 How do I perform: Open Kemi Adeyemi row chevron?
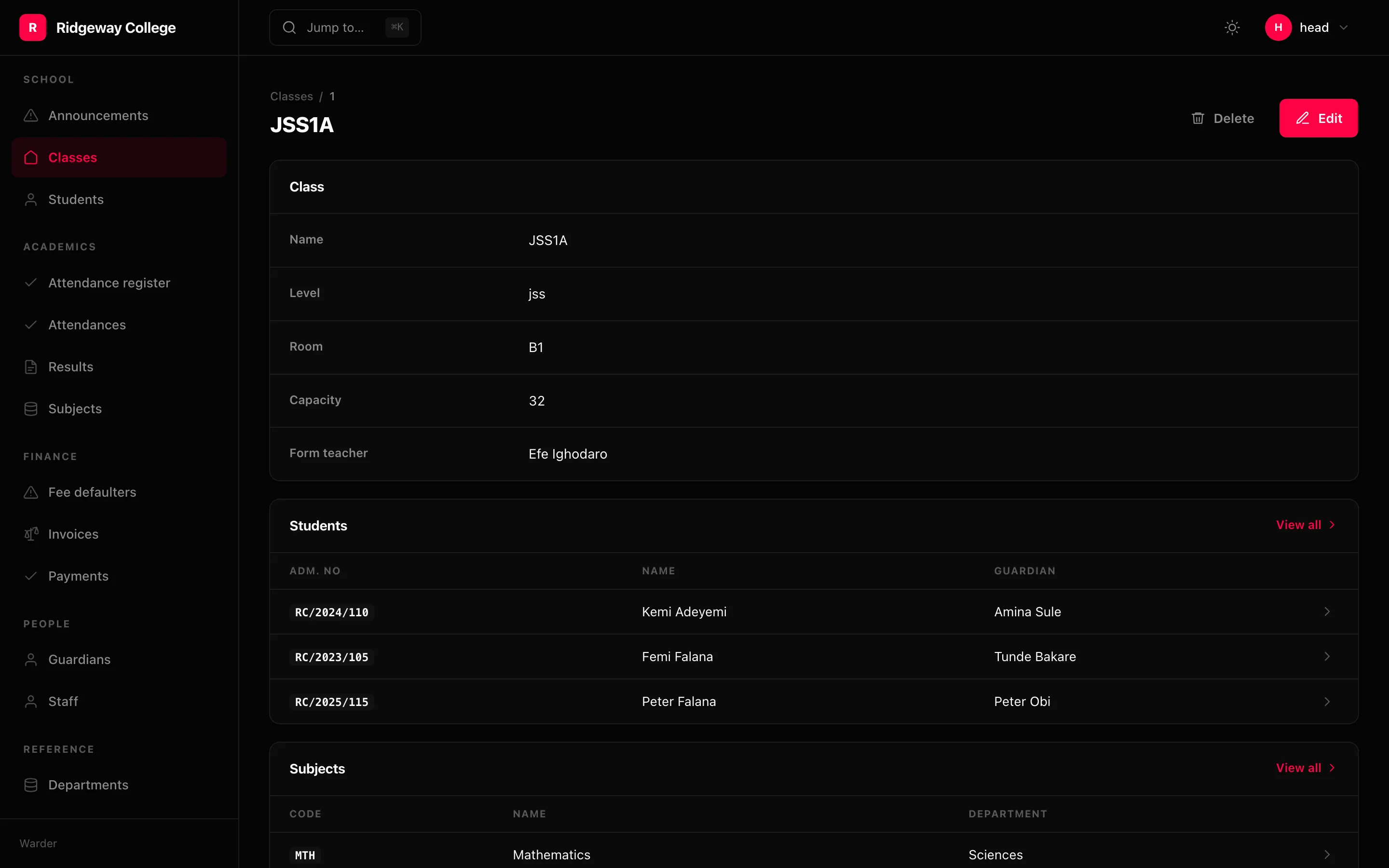(x=1327, y=612)
